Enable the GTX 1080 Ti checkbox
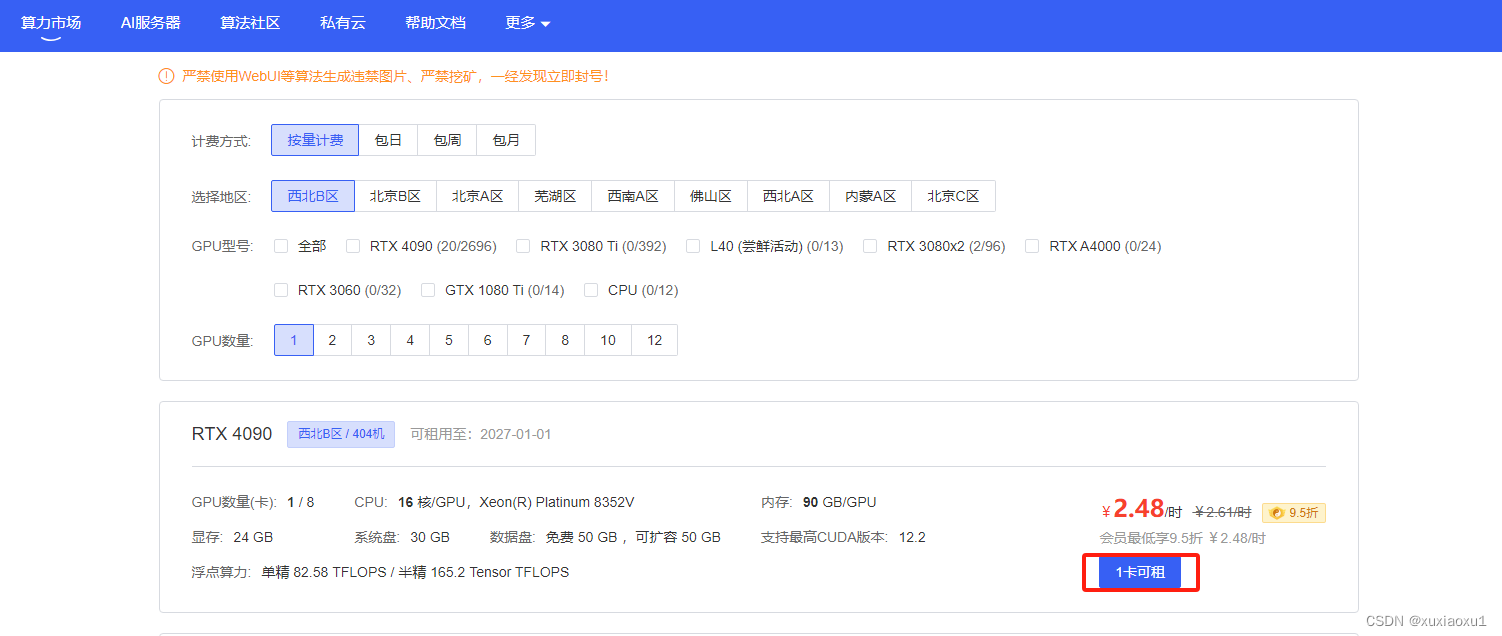Screen dimensions: 1502x636 [428, 290]
